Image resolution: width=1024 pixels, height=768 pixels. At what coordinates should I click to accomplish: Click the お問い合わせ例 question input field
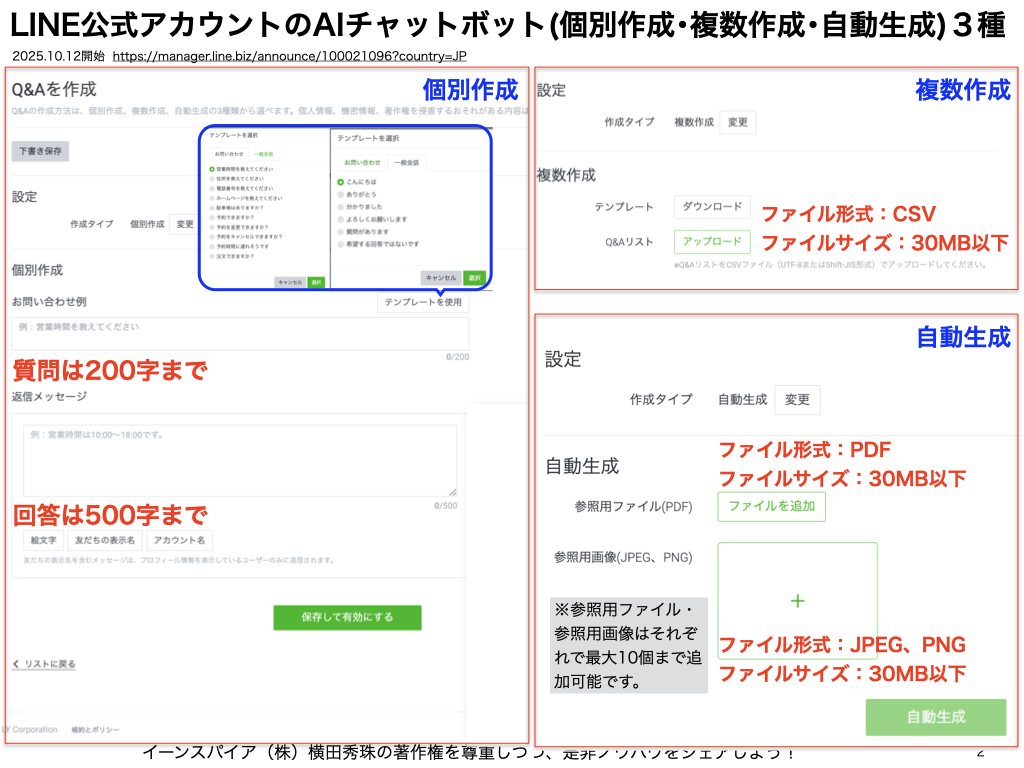[x=240, y=333]
